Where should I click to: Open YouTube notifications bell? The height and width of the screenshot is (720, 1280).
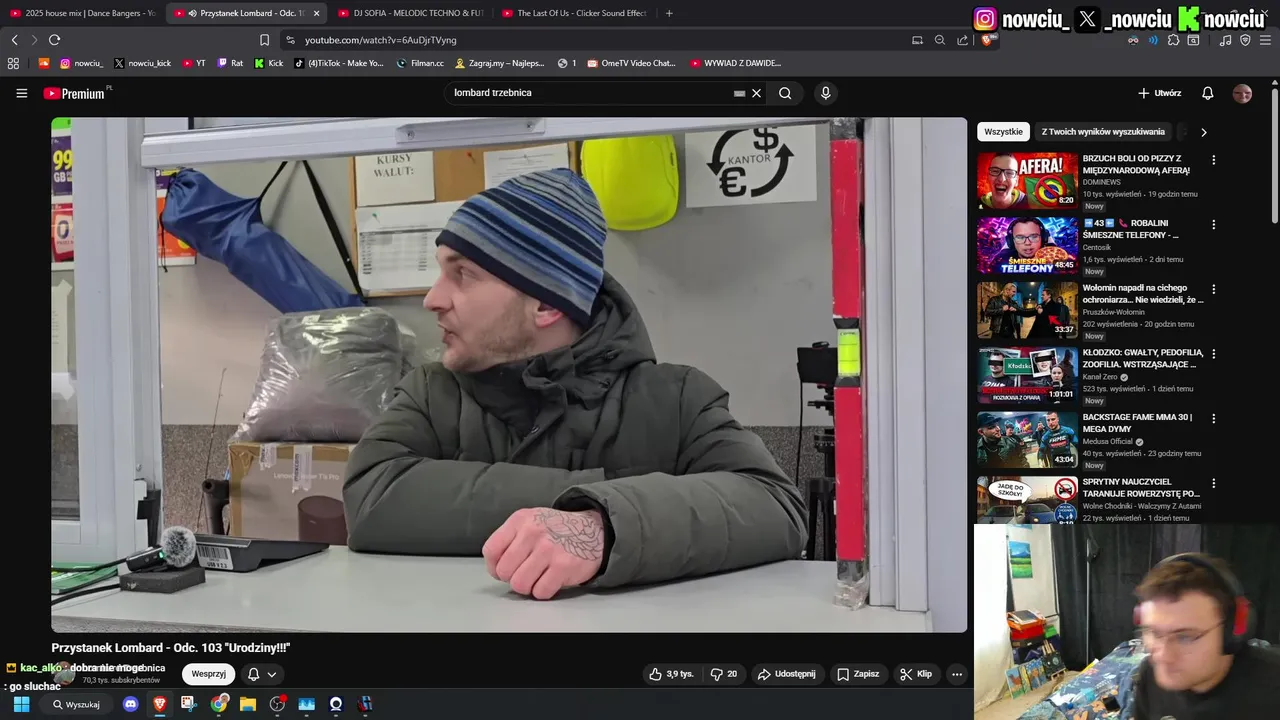[1208, 93]
